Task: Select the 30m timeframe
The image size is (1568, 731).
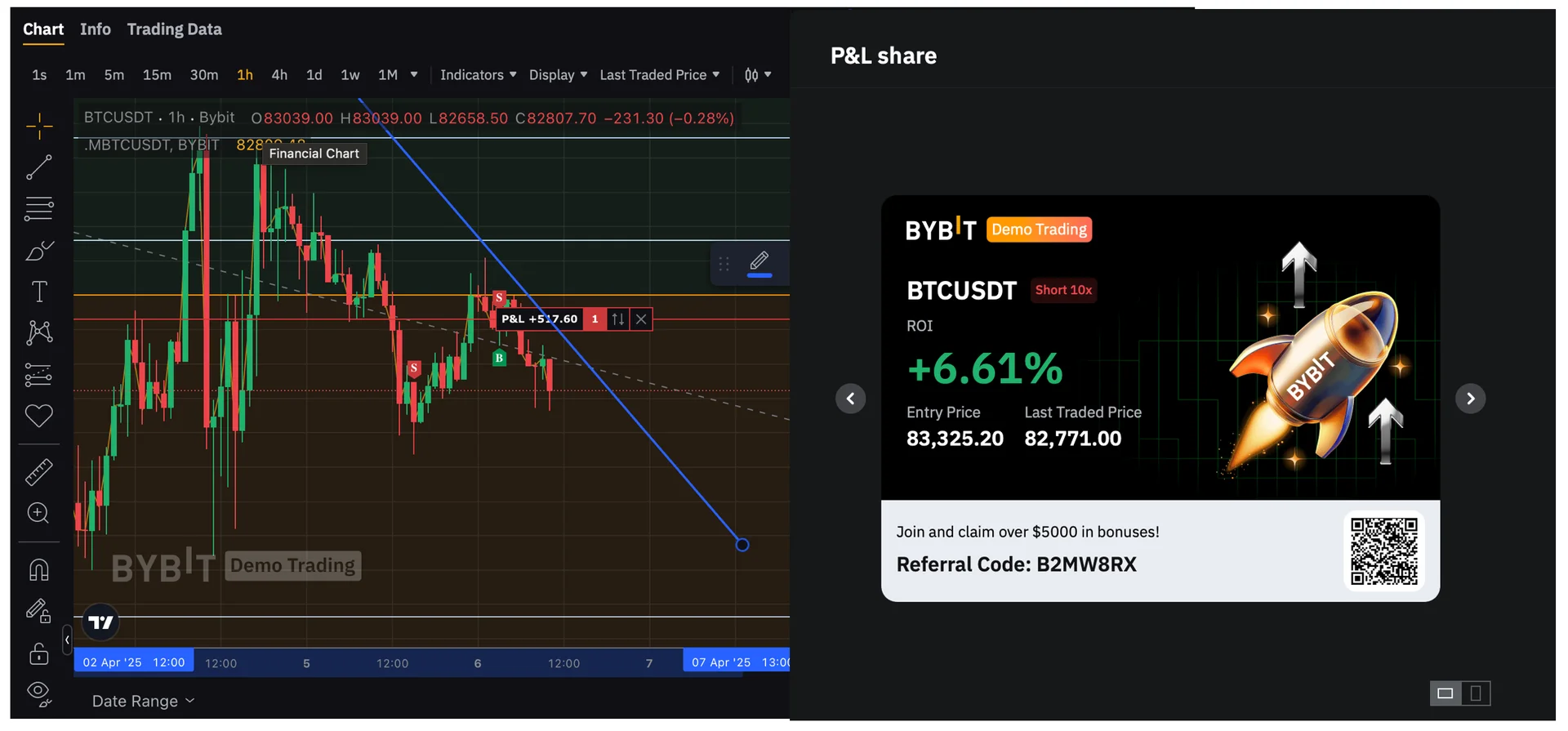Action: pos(204,75)
